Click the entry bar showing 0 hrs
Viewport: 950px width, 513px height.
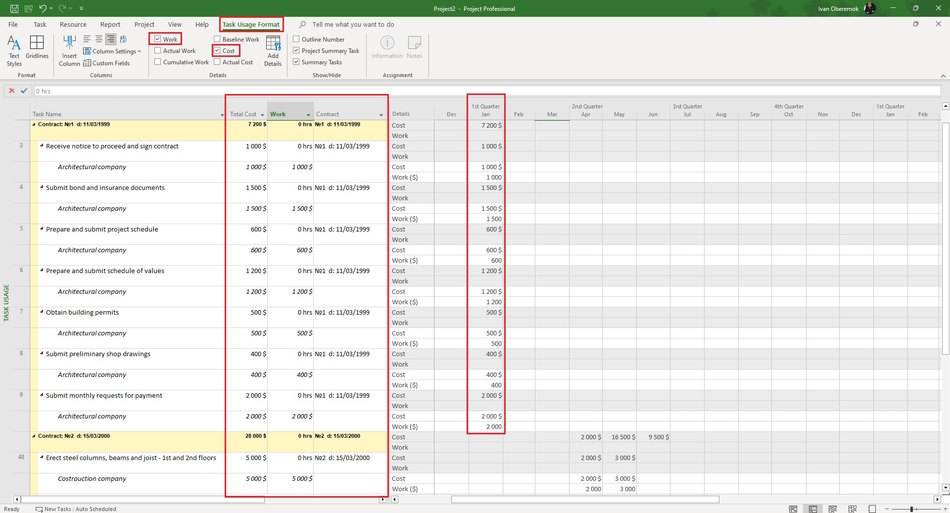point(487,91)
